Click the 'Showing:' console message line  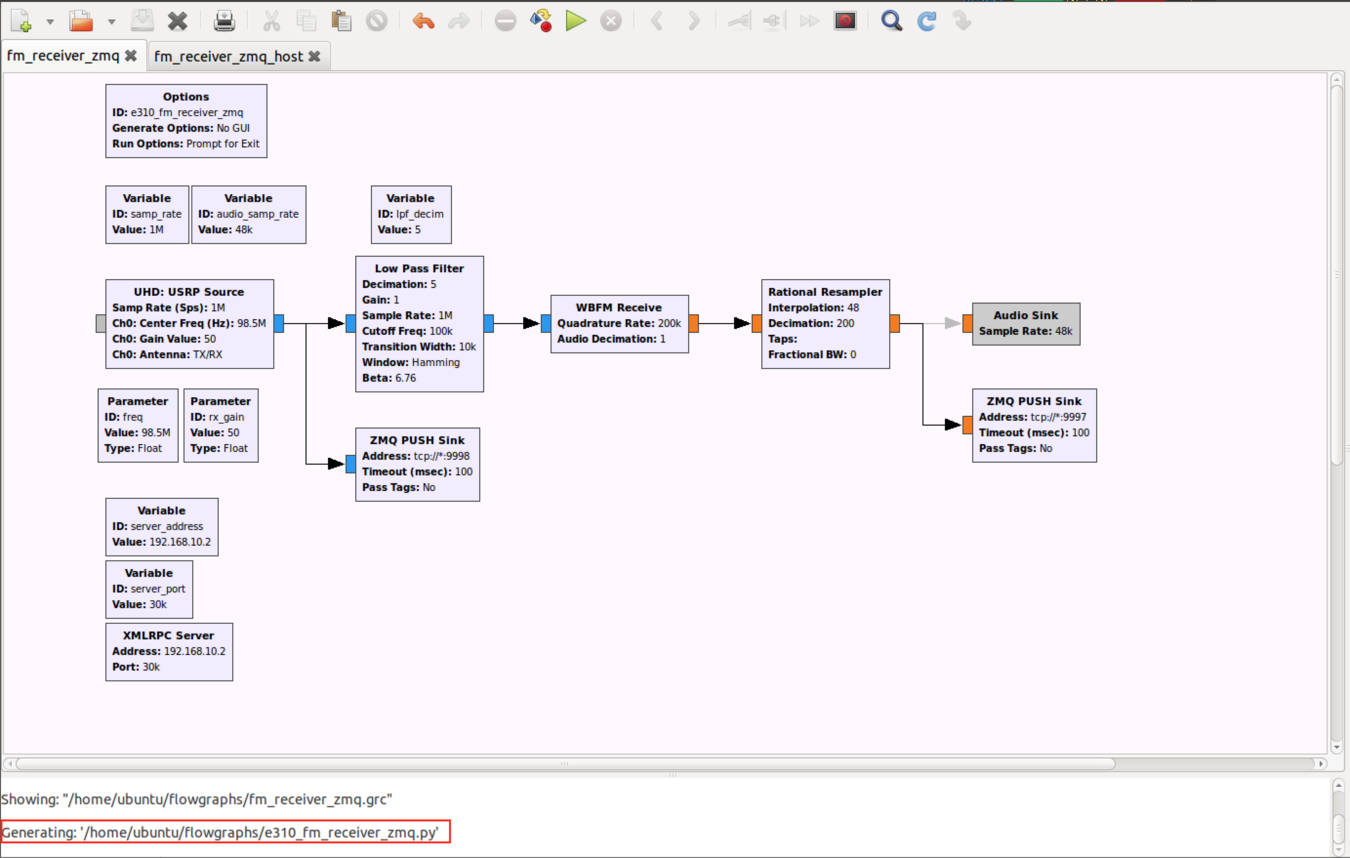[196, 799]
